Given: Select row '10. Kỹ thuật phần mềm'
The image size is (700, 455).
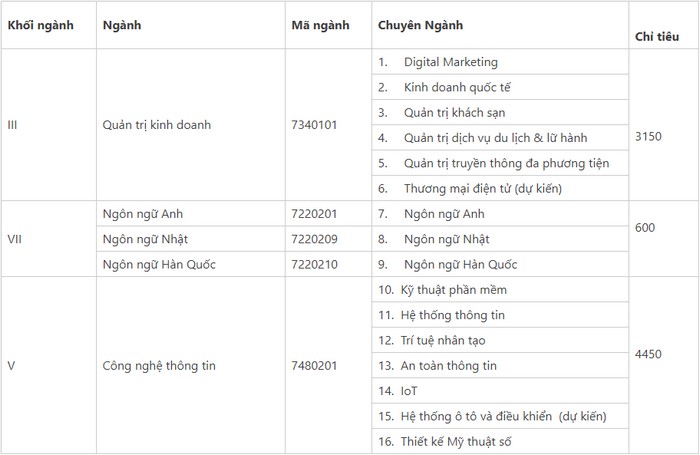Looking at the screenshot, I should [x=500, y=290].
